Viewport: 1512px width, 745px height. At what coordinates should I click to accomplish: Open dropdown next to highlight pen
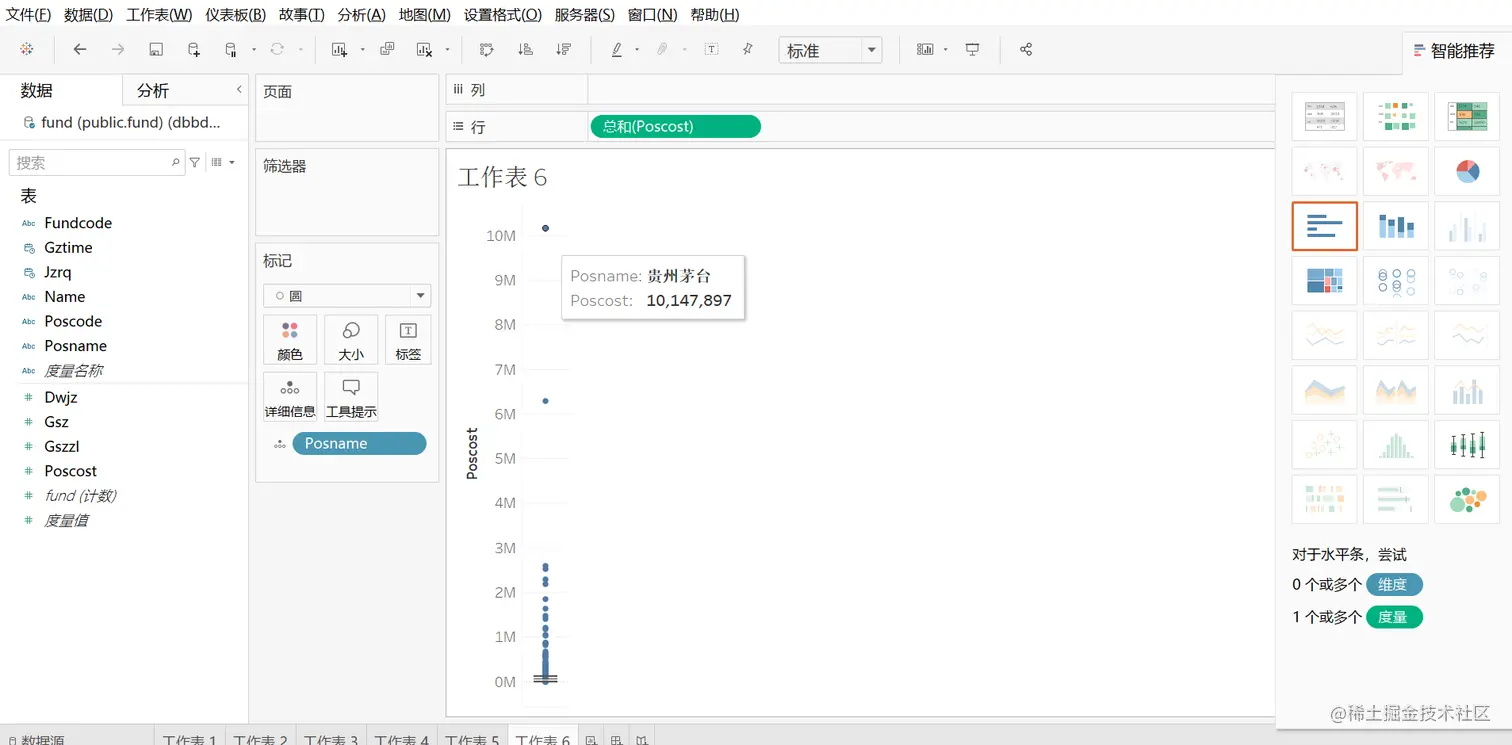pyautogui.click(x=638, y=50)
